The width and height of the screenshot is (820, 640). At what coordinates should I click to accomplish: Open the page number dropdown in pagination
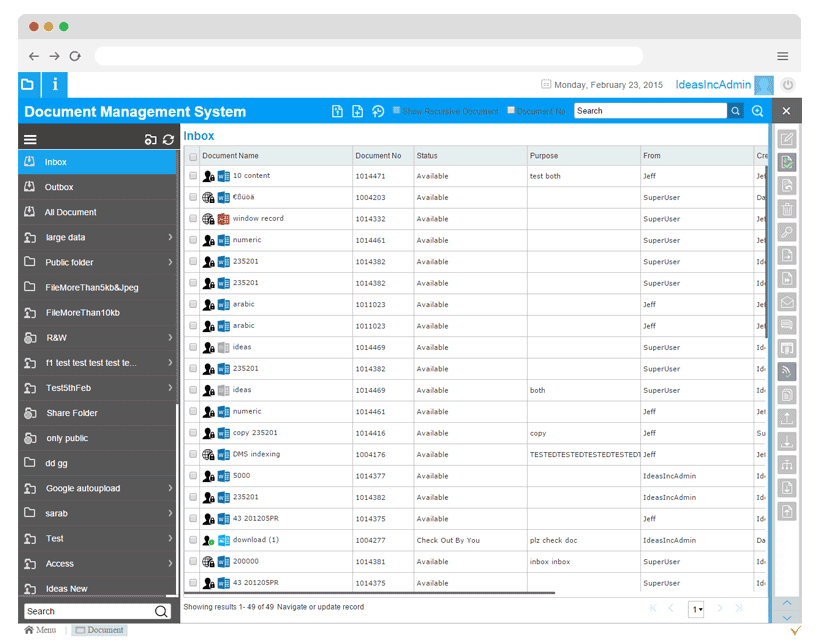tap(697, 609)
